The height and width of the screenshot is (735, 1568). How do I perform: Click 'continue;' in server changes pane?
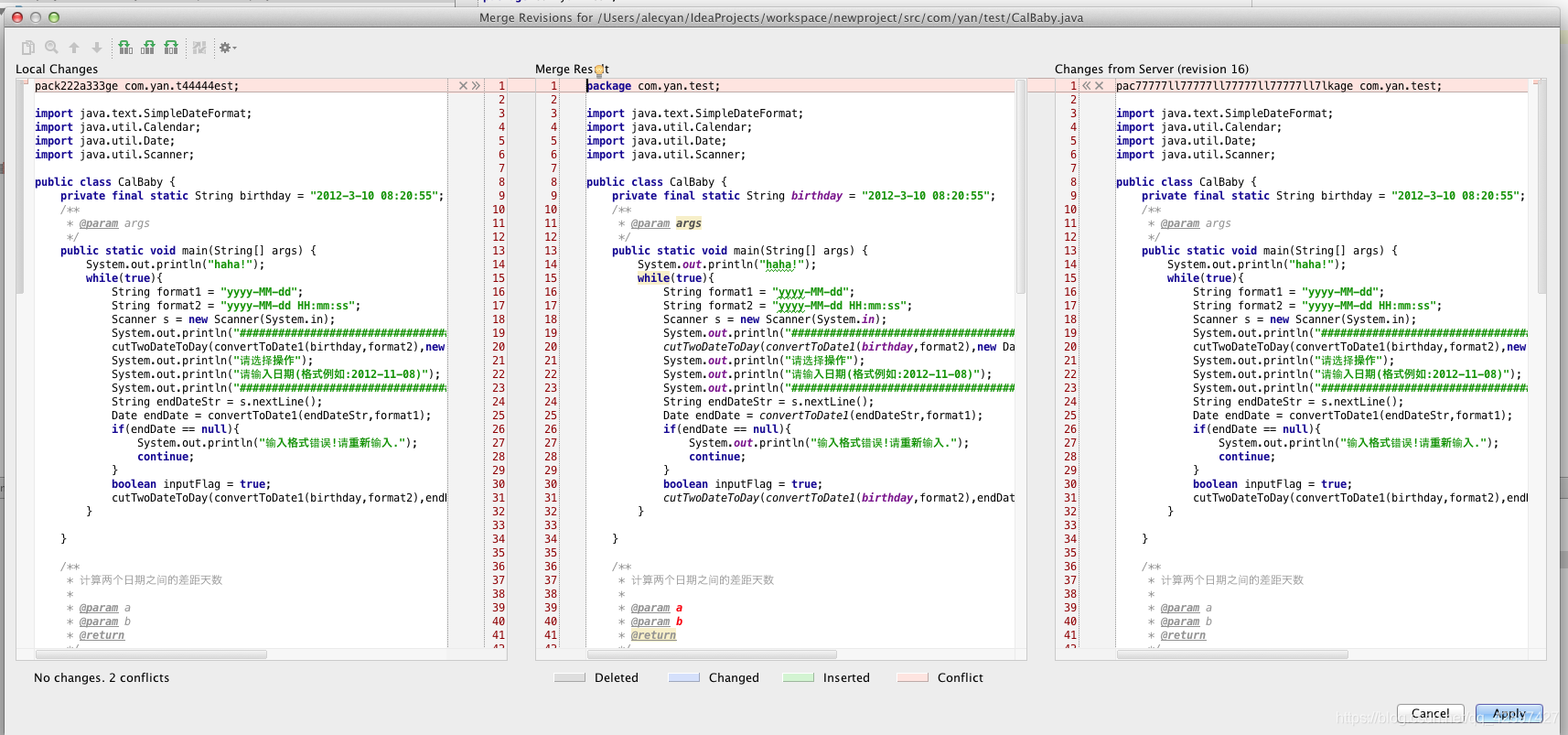tap(1246, 457)
